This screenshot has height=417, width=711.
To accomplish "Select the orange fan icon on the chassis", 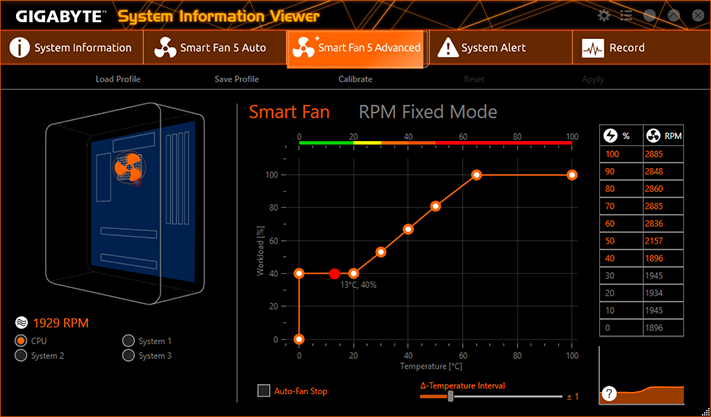I will click(129, 167).
